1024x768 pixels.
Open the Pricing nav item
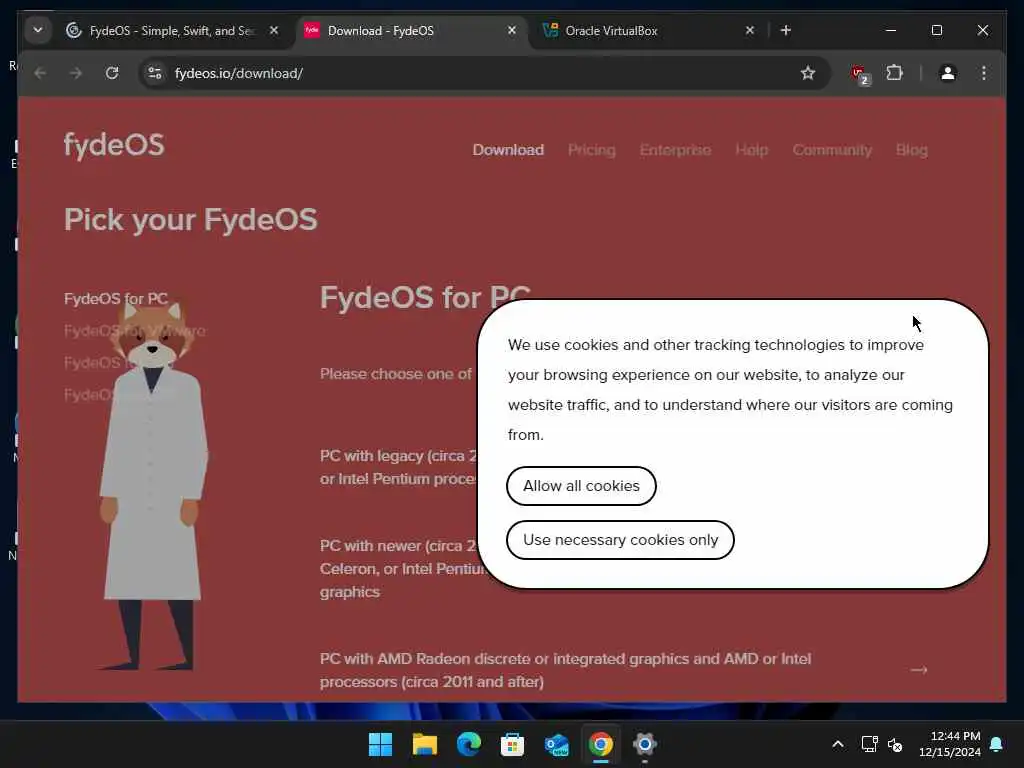(x=592, y=150)
